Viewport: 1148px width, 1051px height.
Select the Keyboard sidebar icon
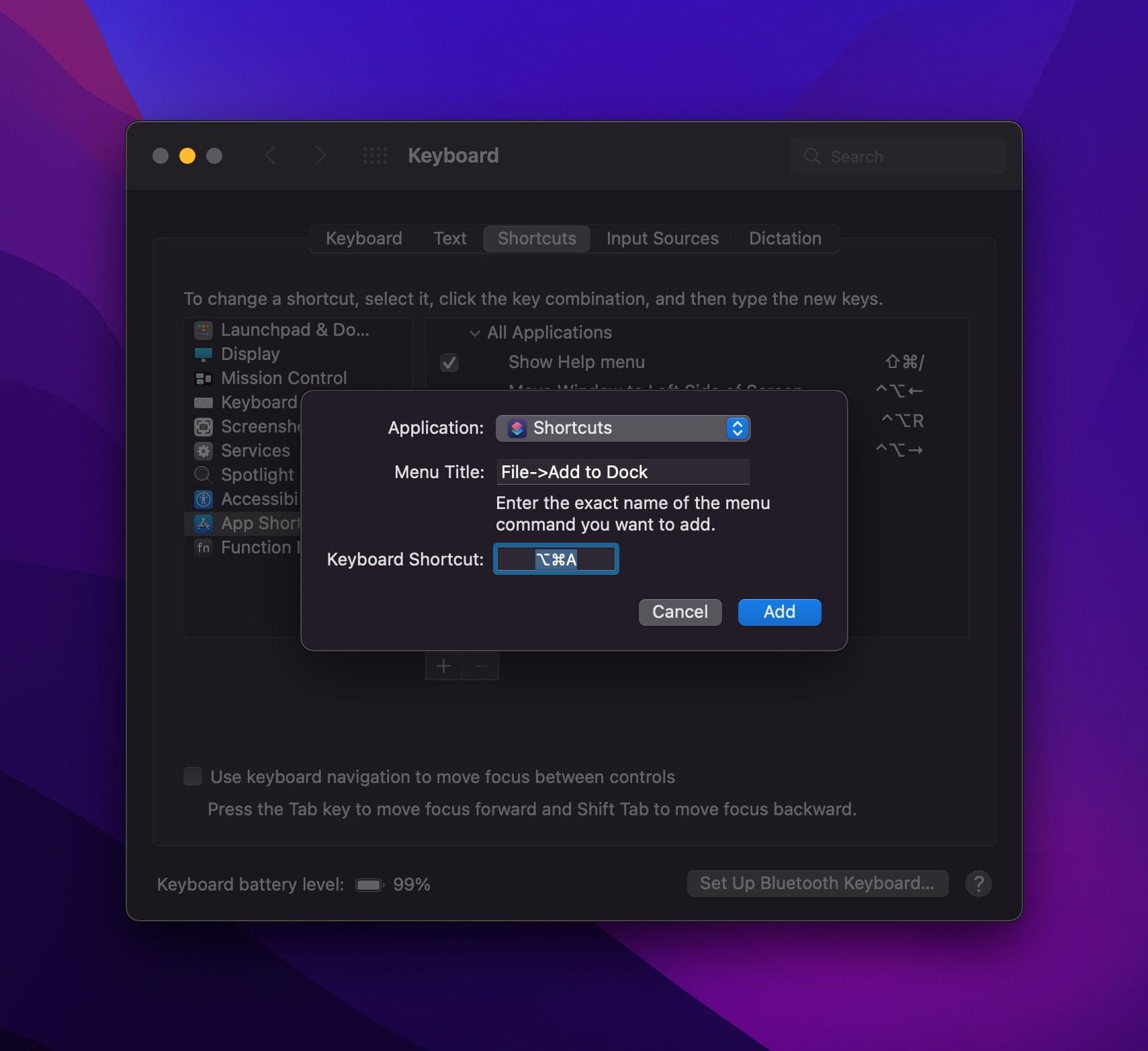[x=203, y=402]
